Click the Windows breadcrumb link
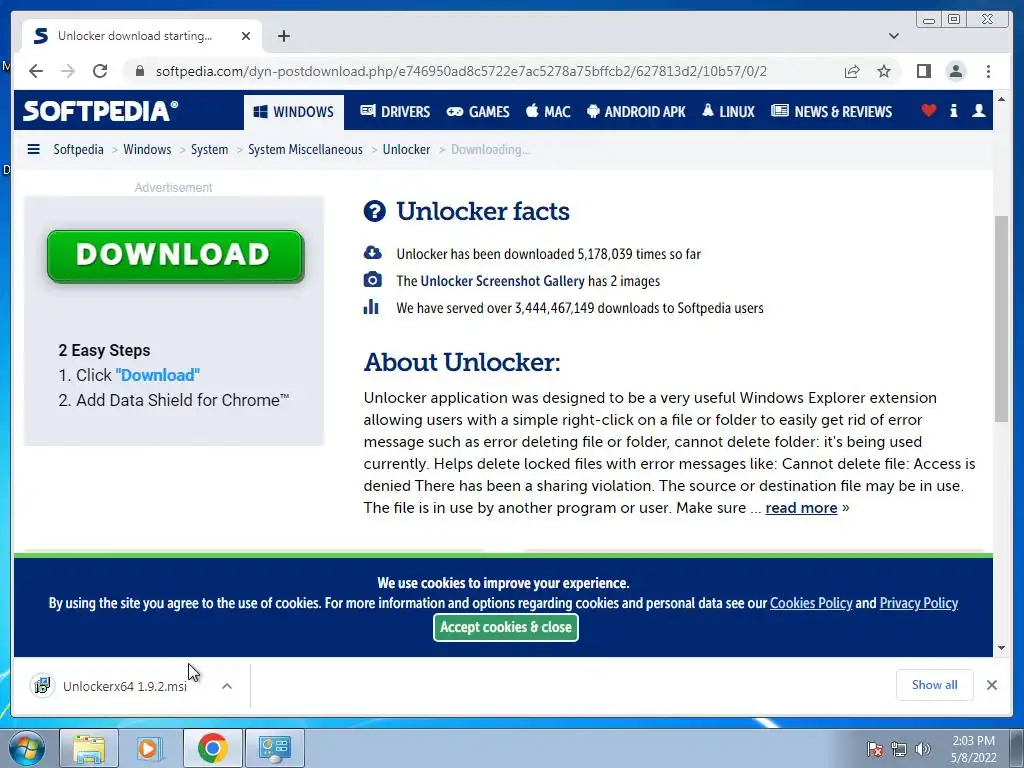This screenshot has width=1024, height=768. pos(147,150)
